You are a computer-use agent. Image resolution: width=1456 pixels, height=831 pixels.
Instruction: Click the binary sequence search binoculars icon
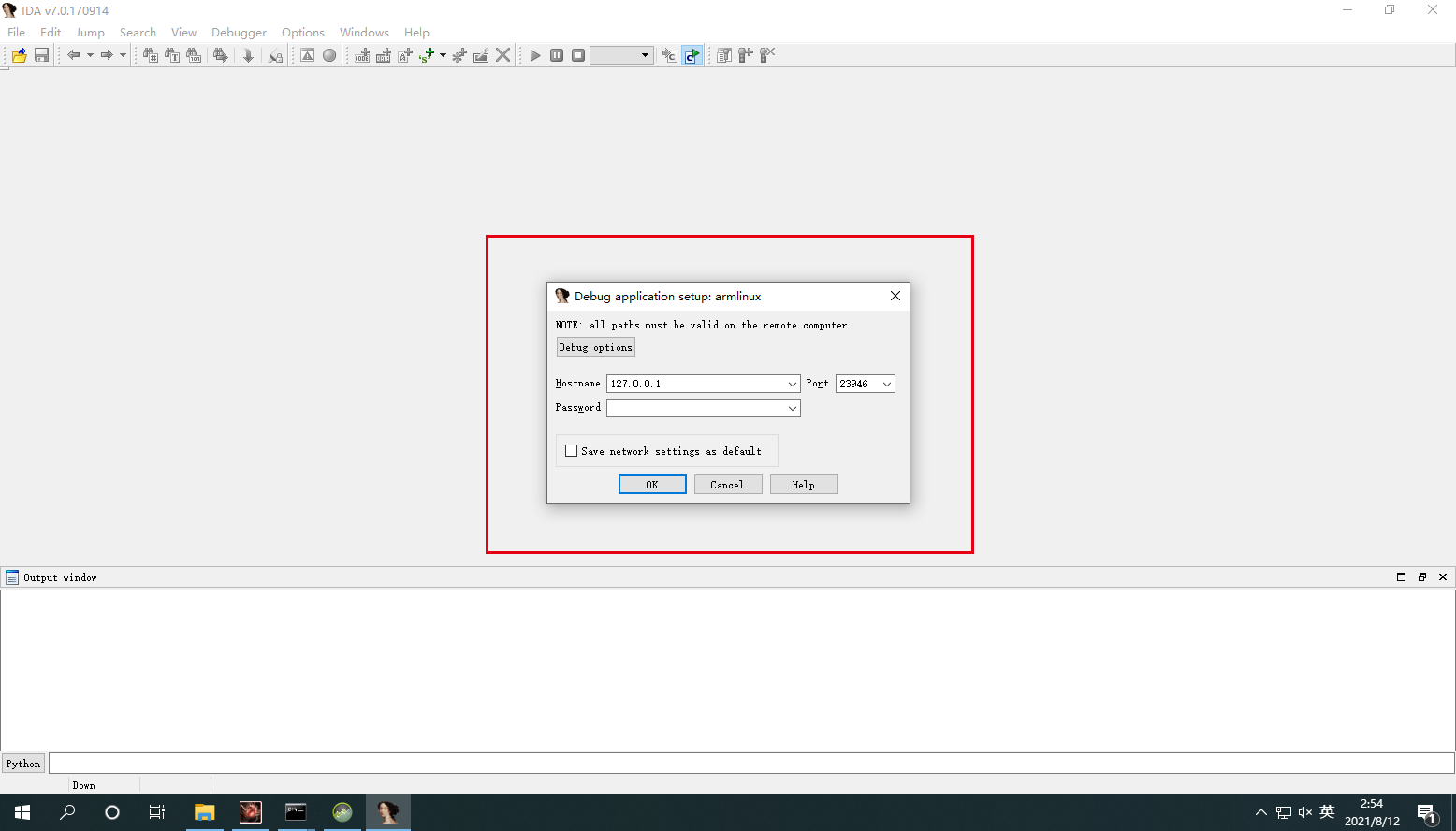click(x=194, y=55)
